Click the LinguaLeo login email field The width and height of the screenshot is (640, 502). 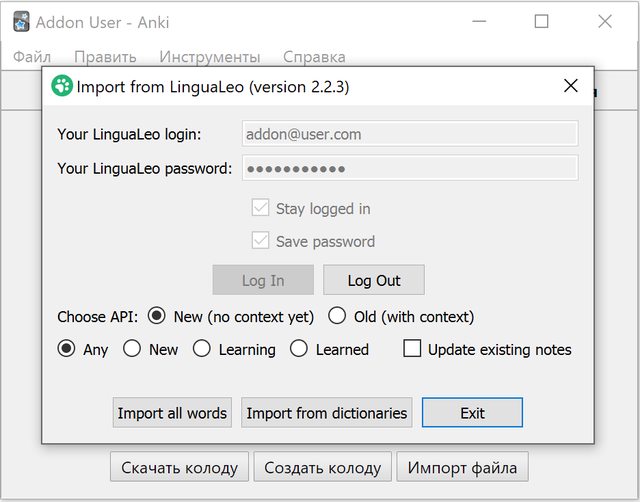click(x=410, y=133)
